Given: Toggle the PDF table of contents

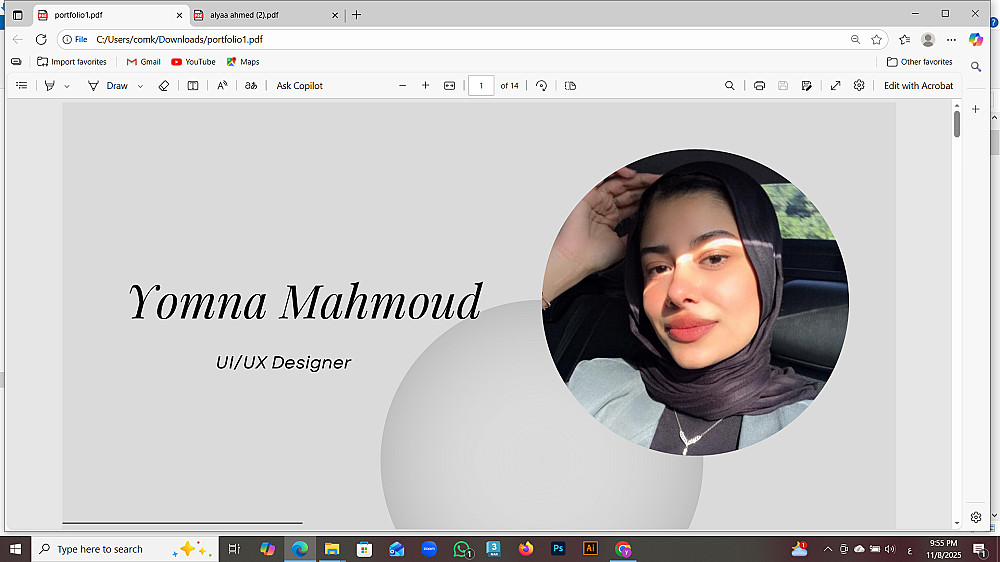Looking at the screenshot, I should (22, 85).
